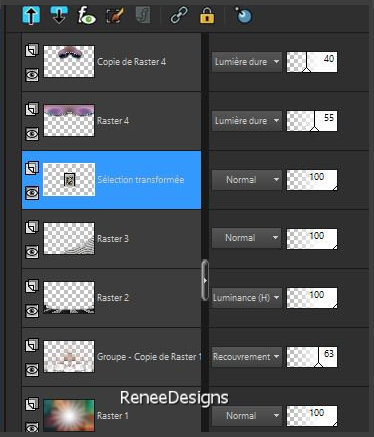The image size is (374, 437).
Task: Click the Sélection transformée layer thumbnail
Action: [x=69, y=180]
